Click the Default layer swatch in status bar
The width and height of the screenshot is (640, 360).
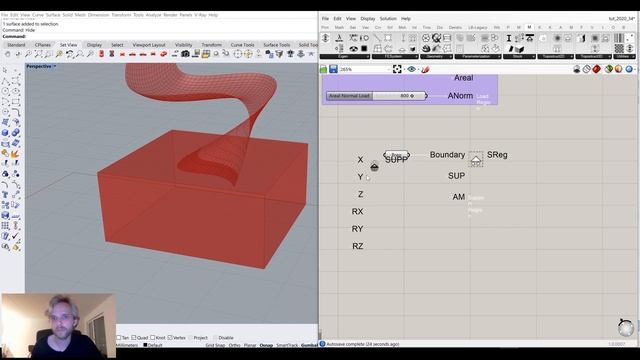coord(145,345)
